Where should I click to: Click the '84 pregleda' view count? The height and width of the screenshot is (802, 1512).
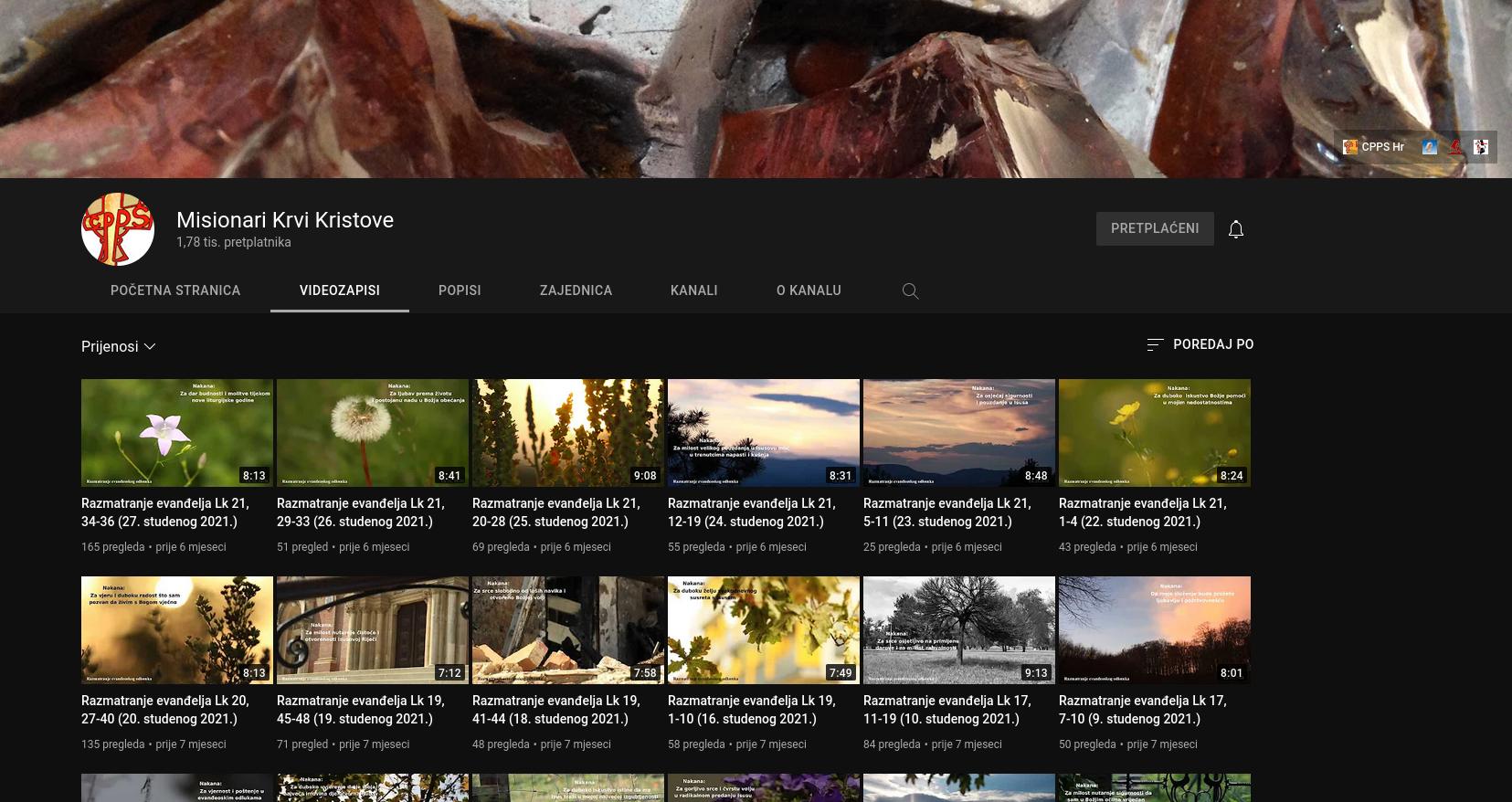892,744
